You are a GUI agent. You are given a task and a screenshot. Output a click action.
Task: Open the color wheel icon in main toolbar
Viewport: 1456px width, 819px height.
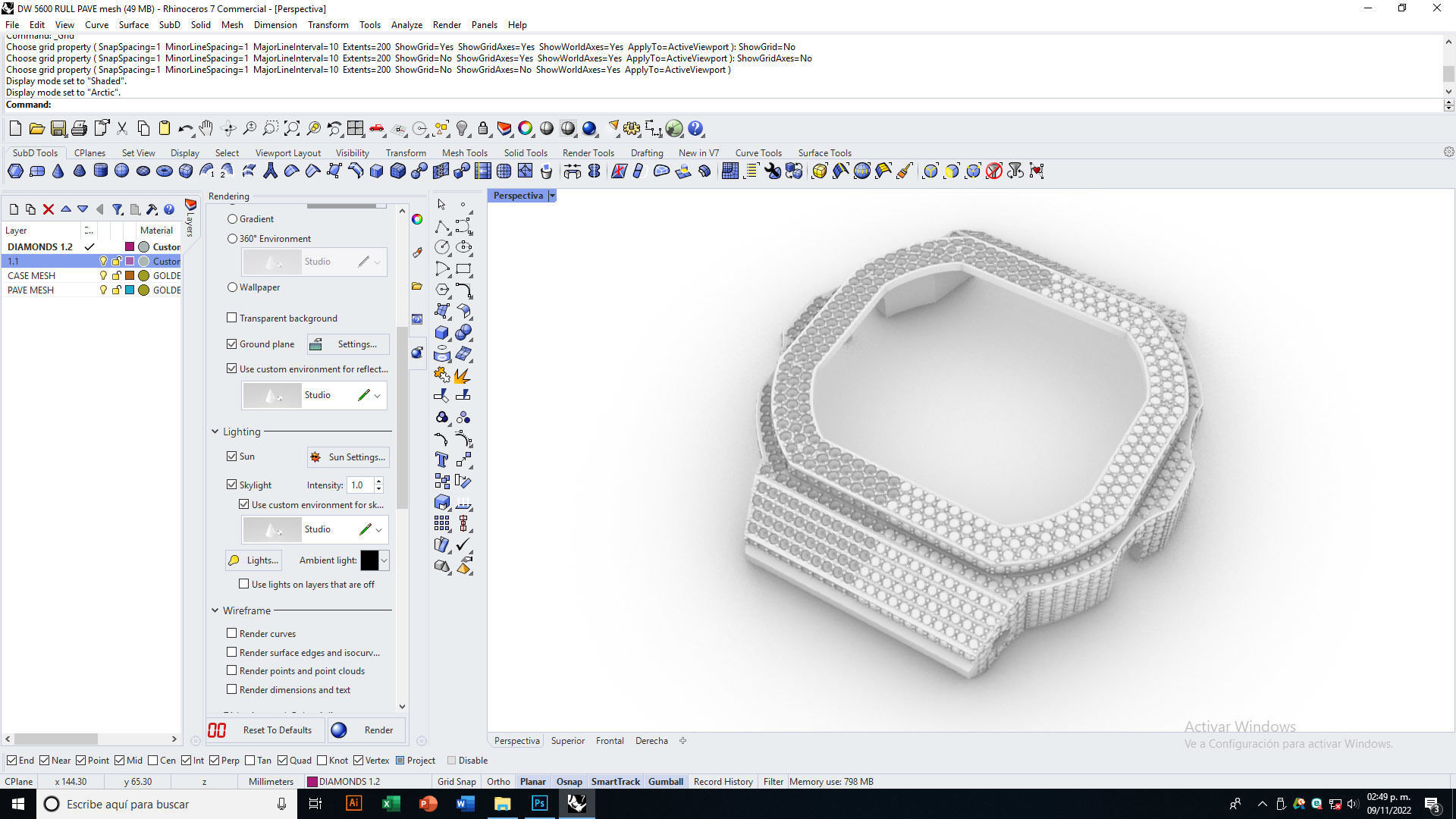[526, 128]
